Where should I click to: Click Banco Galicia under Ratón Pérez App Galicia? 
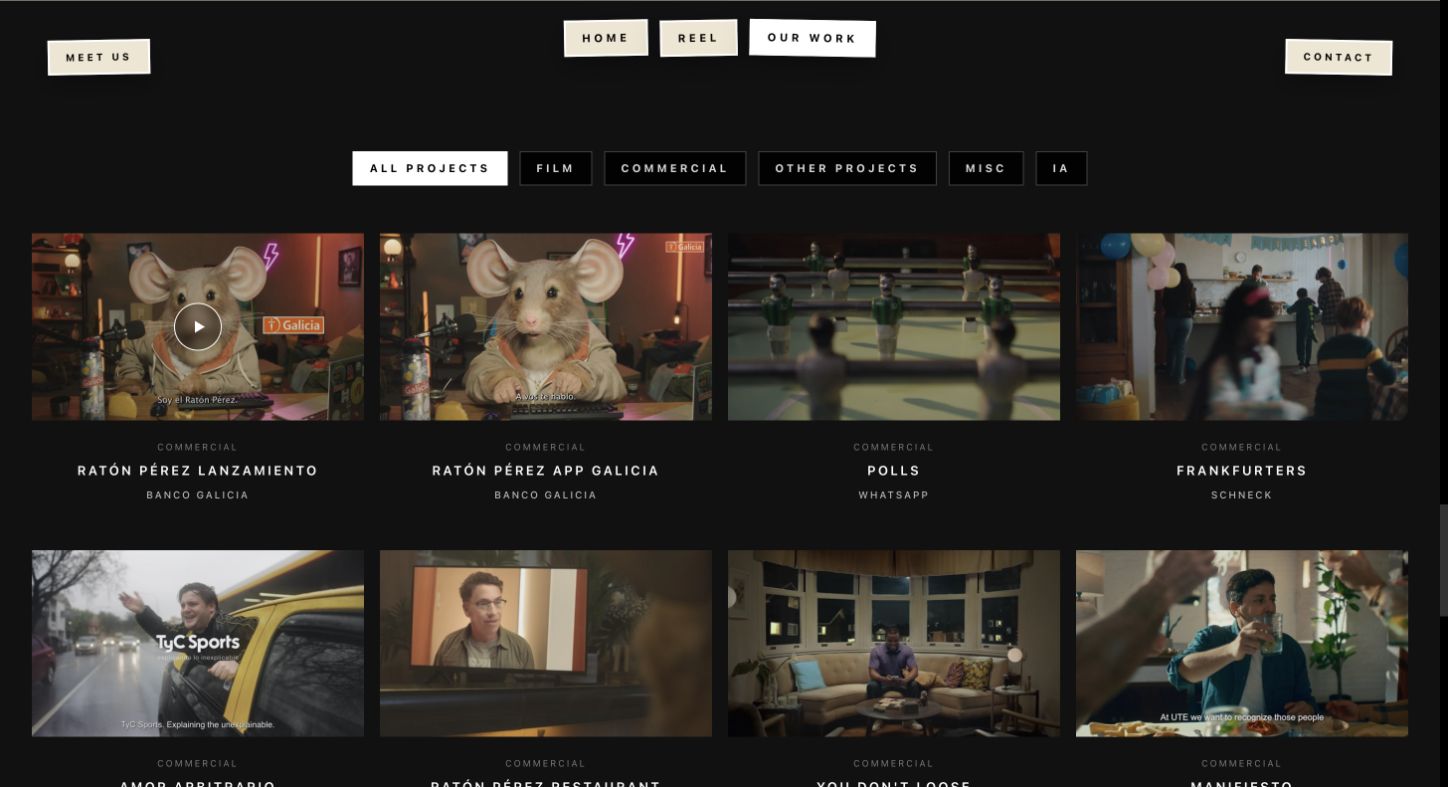[x=546, y=495]
